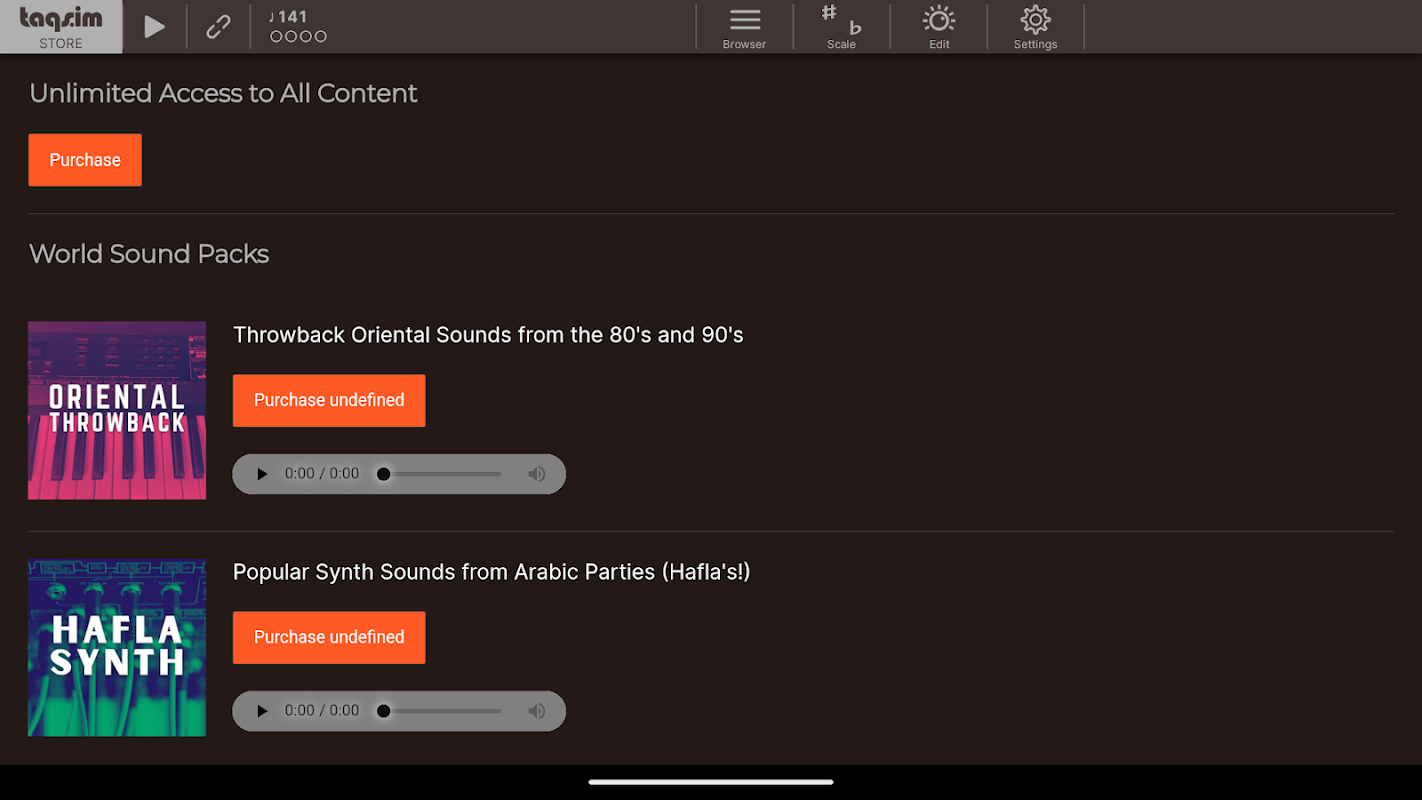1422x800 pixels.
Task: Open the Settings gear
Action: (1035, 27)
